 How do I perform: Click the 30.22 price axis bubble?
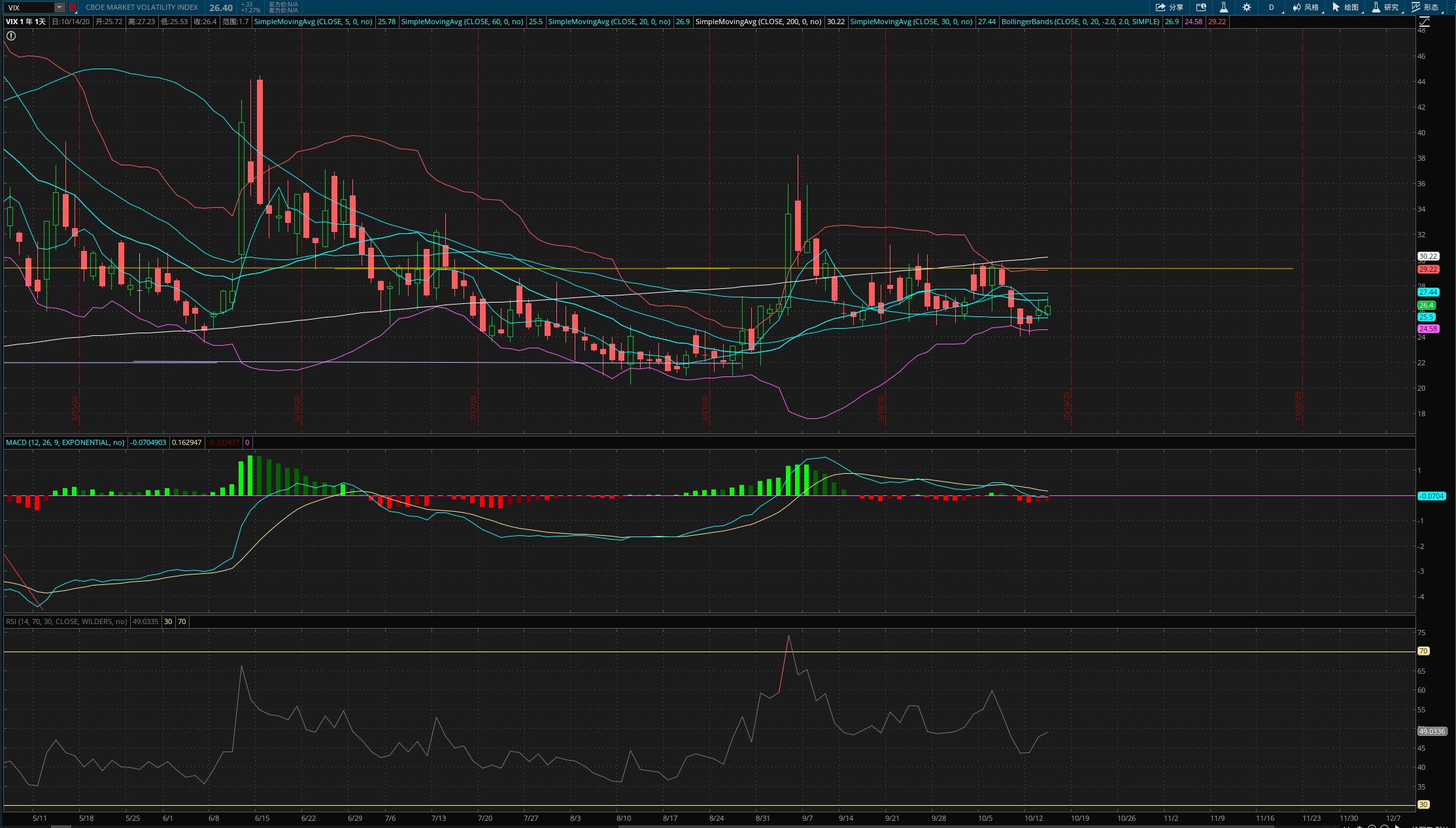pos(1428,256)
